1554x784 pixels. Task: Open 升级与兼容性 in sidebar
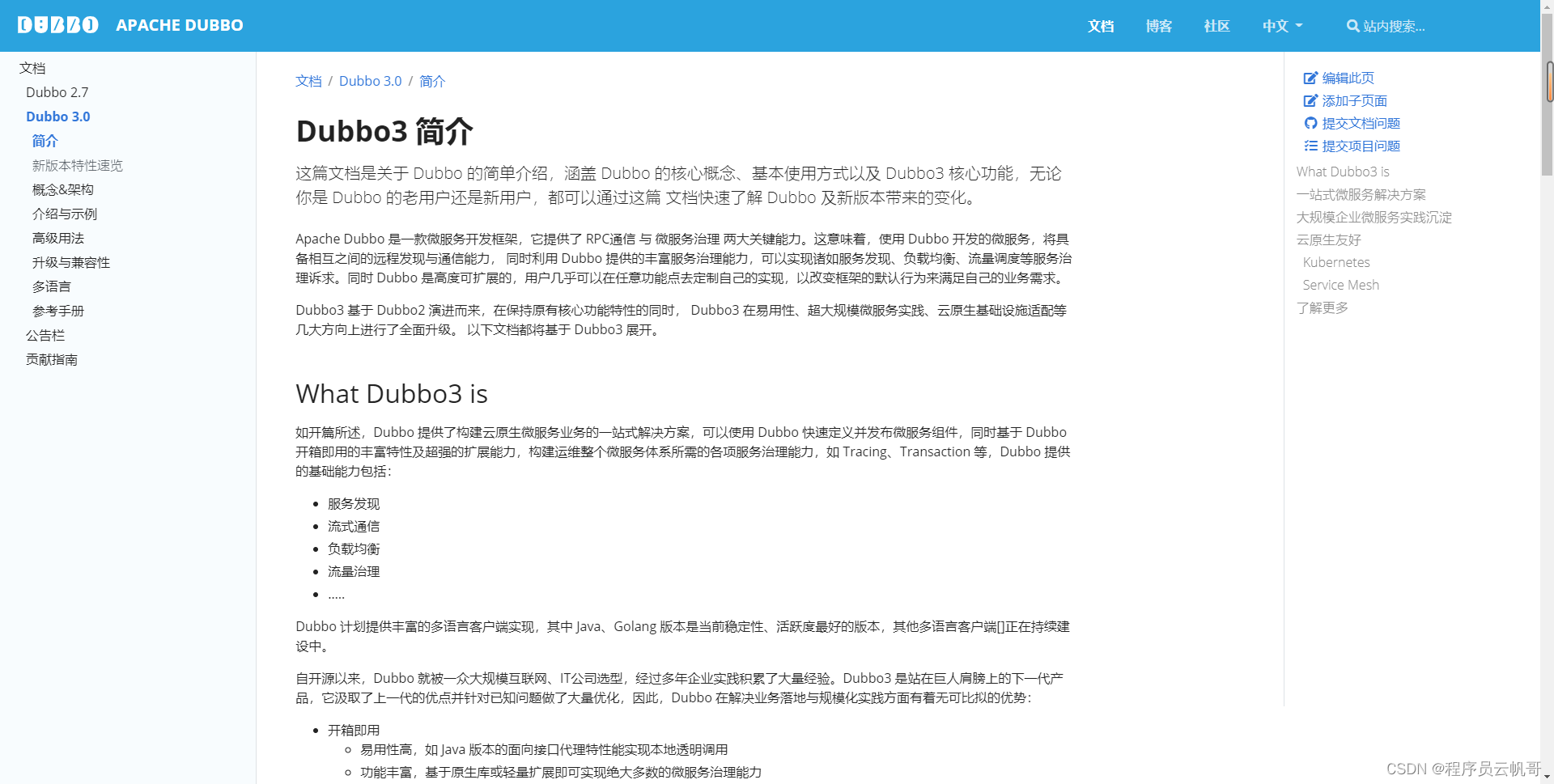pos(71,262)
